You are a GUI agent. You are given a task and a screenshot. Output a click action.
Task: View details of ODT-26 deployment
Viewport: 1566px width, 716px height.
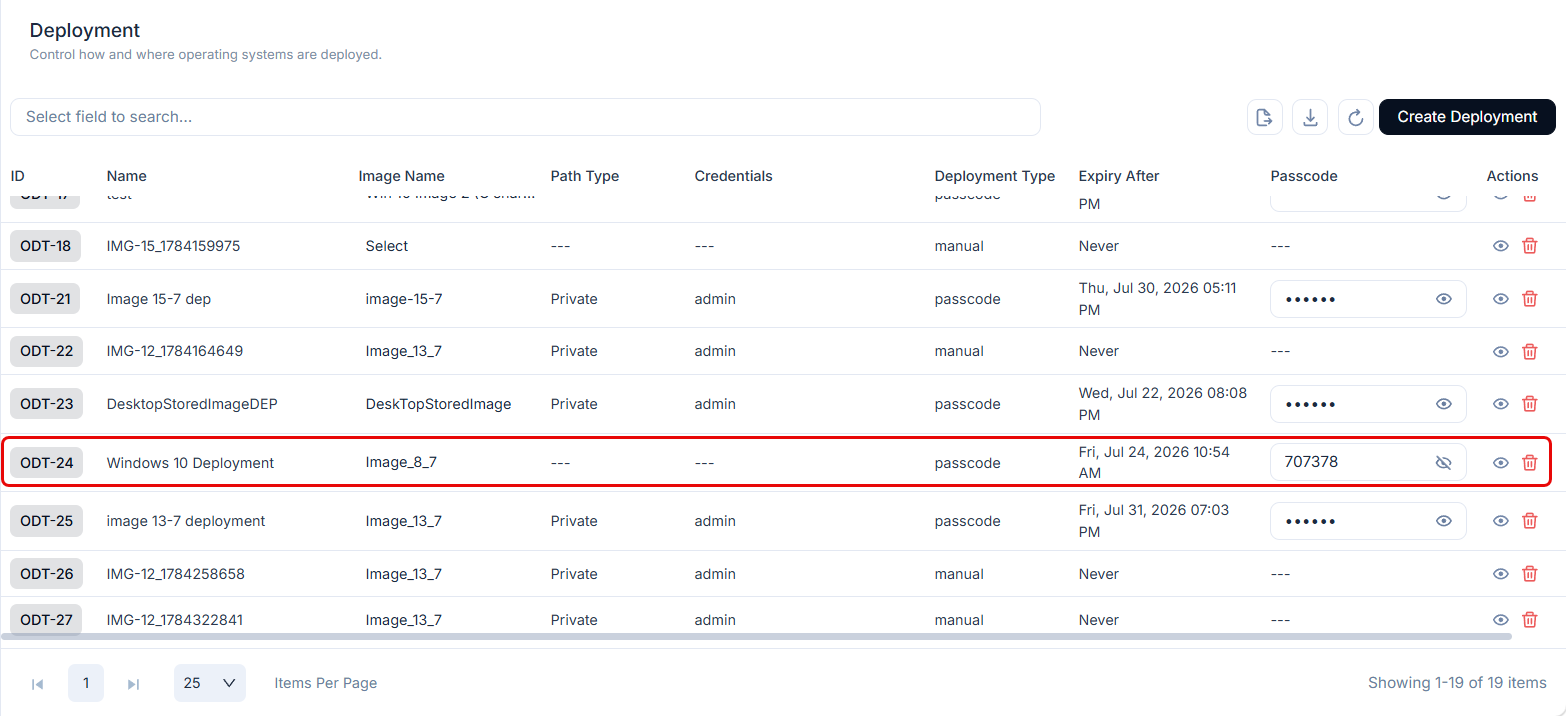coord(1501,574)
